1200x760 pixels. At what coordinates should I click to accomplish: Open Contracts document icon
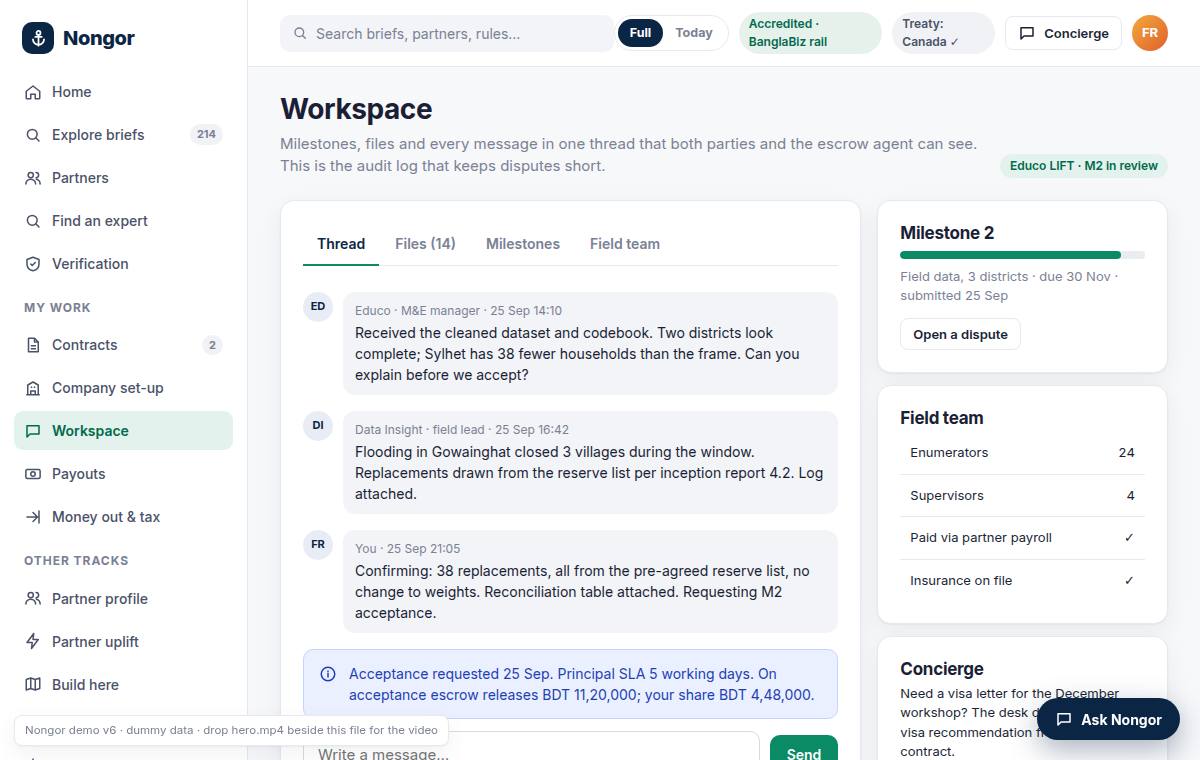tap(33, 345)
